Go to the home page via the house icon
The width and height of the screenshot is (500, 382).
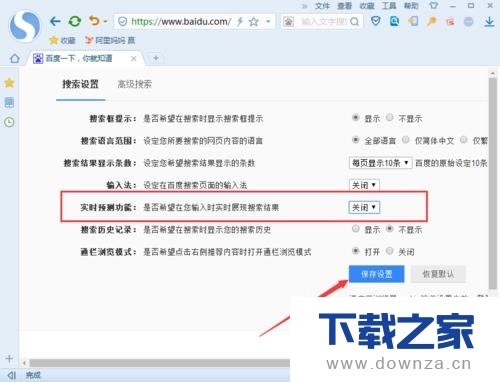14,59
